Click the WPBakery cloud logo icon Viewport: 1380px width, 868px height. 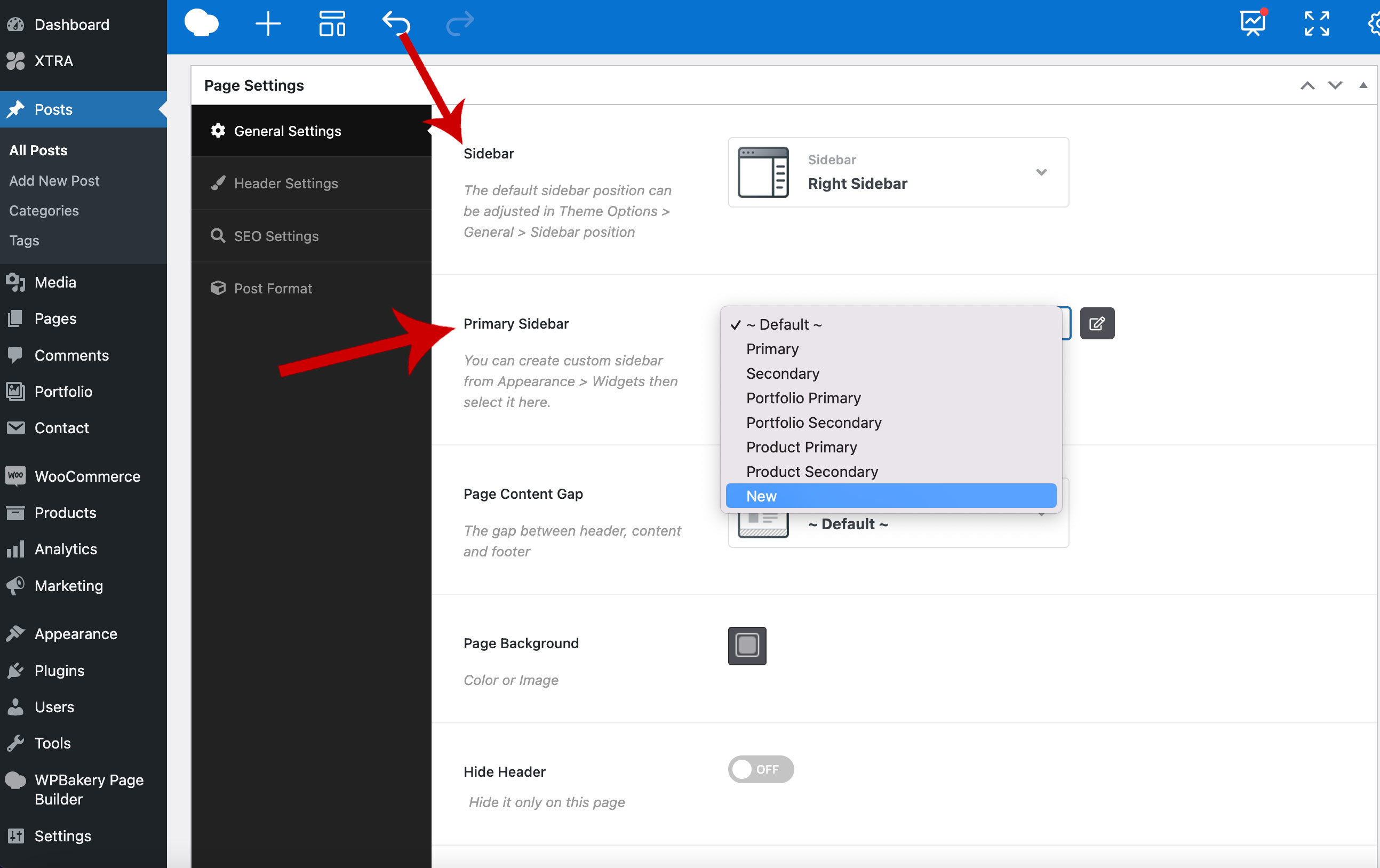[201, 23]
